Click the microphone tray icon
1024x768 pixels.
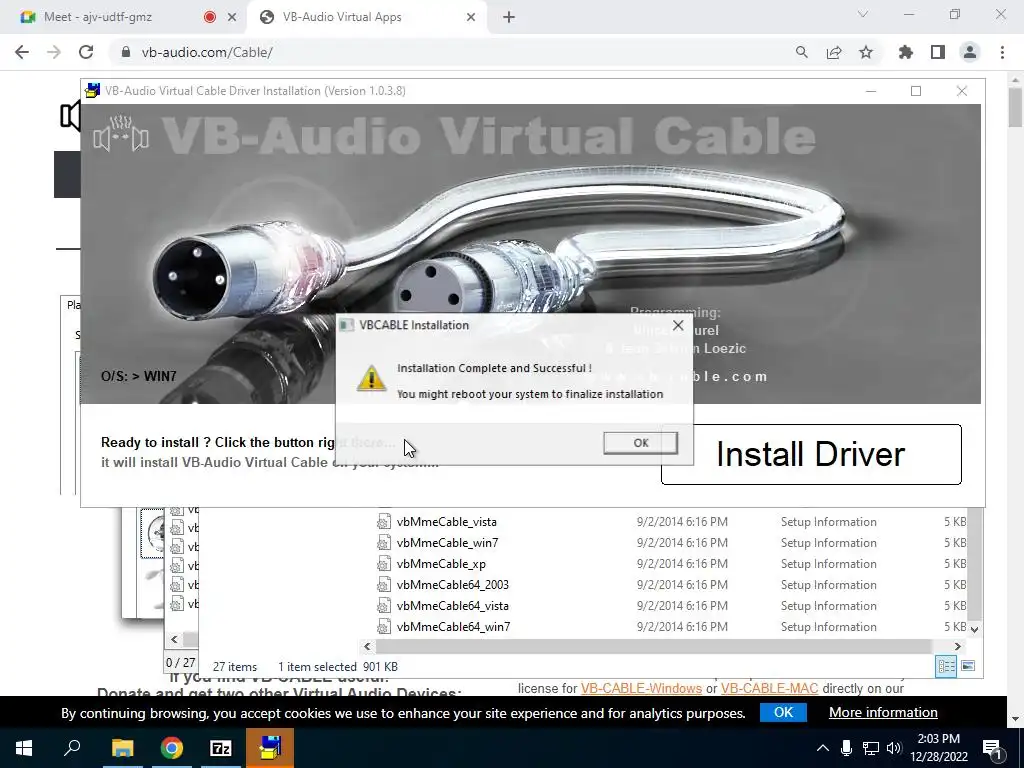coord(846,748)
